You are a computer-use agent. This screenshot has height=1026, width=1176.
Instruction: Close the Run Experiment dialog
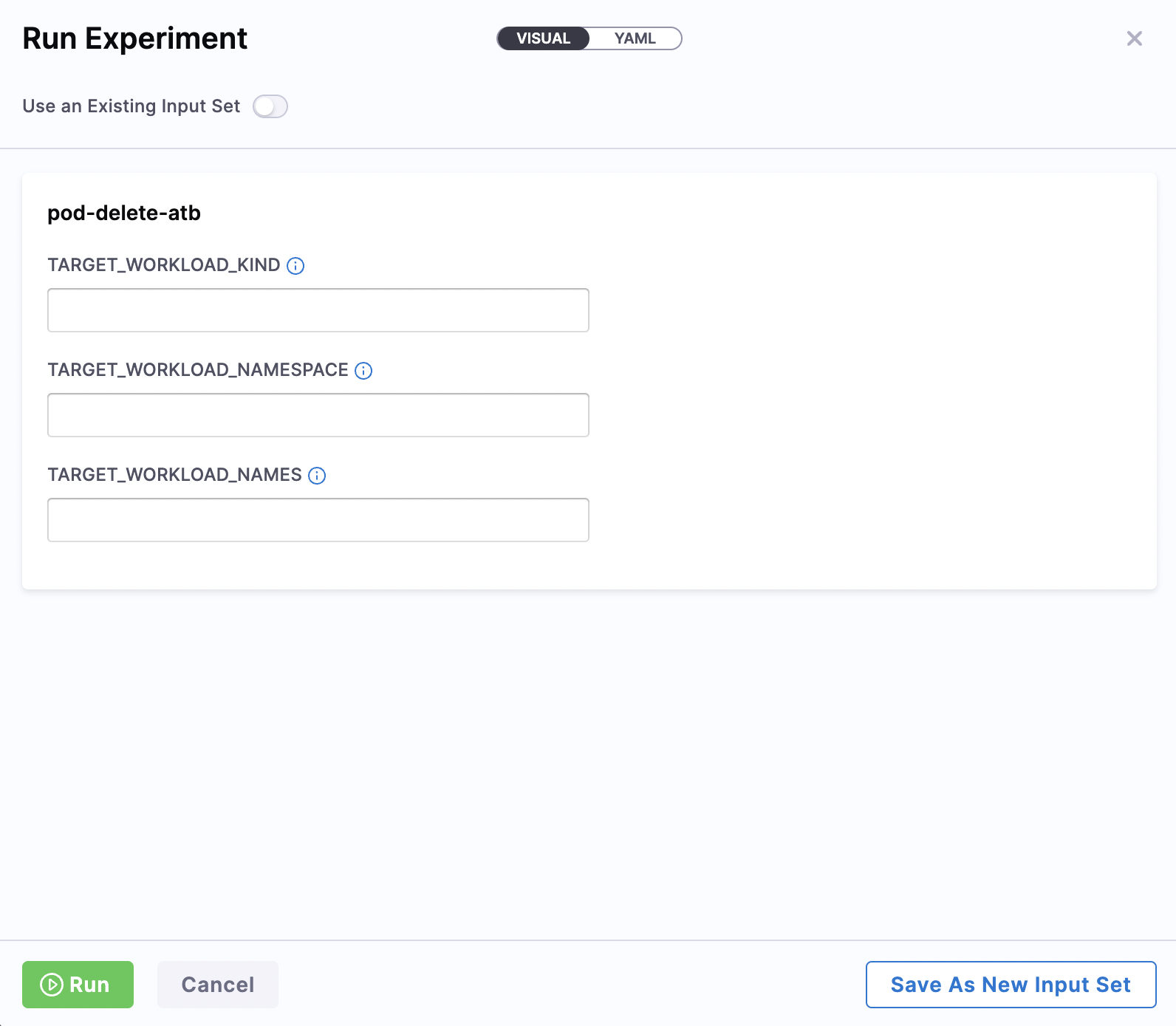pos(1134,38)
